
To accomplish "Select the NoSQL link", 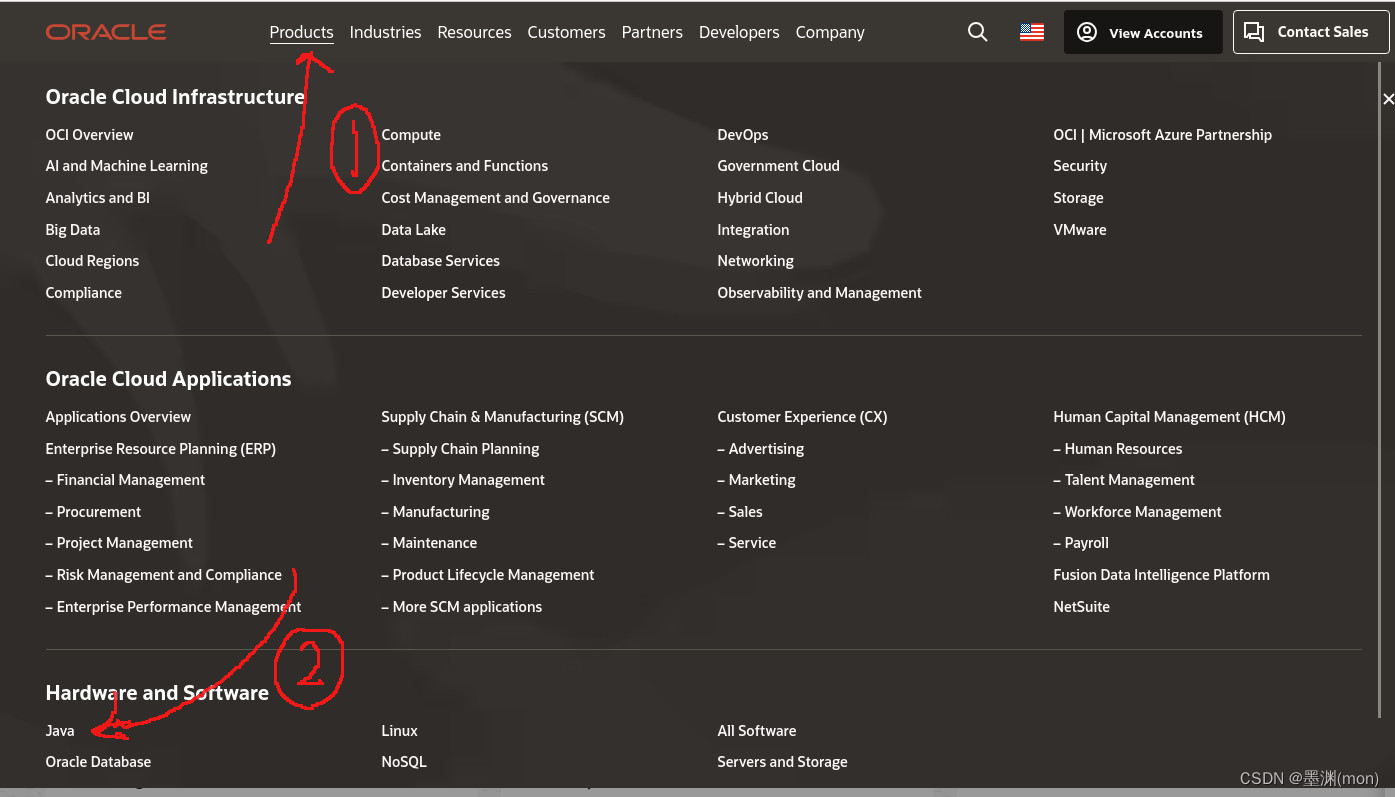I will tap(404, 762).
